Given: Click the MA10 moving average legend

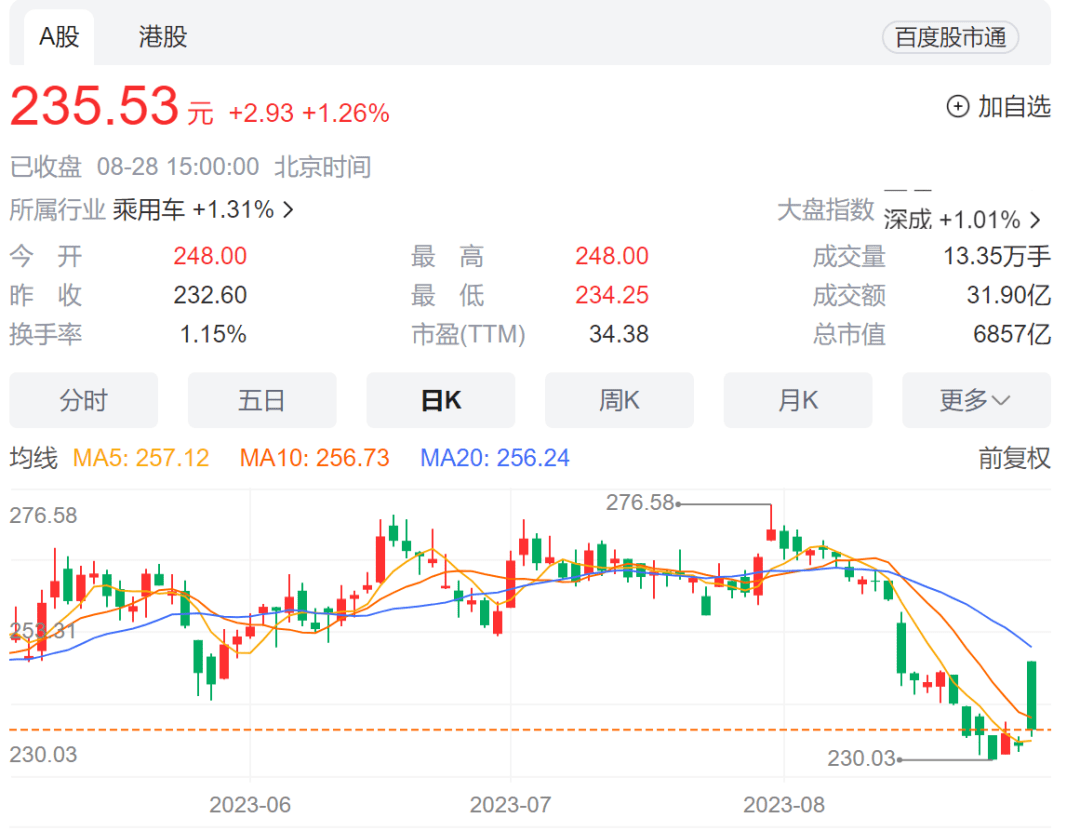Looking at the screenshot, I should (314, 458).
